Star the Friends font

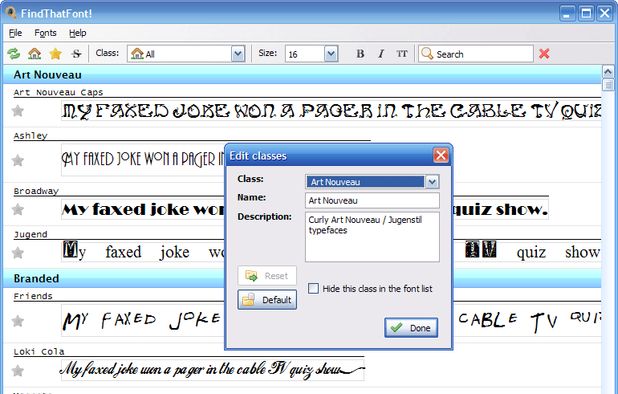tap(17, 321)
